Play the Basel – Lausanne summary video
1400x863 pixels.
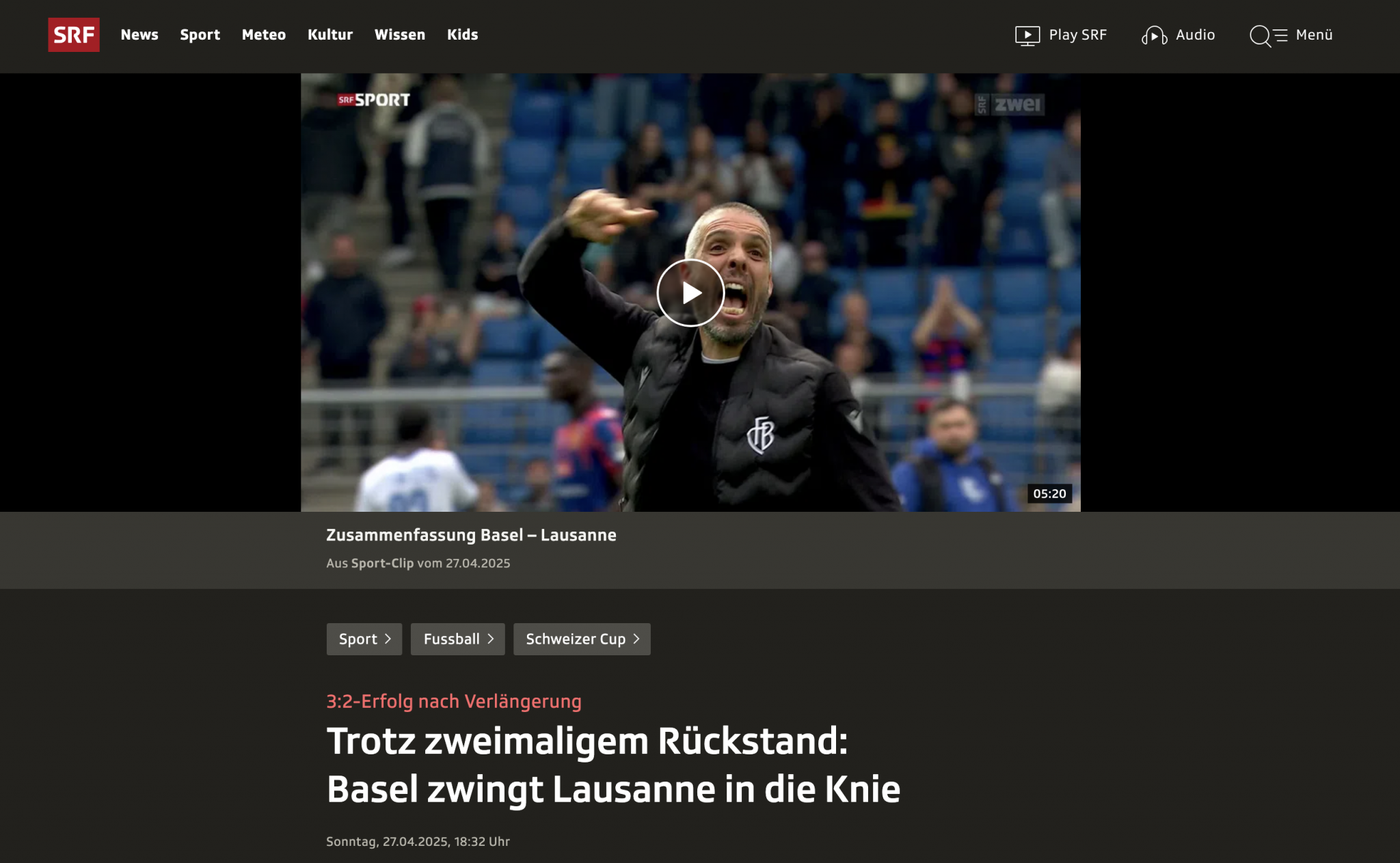point(690,292)
